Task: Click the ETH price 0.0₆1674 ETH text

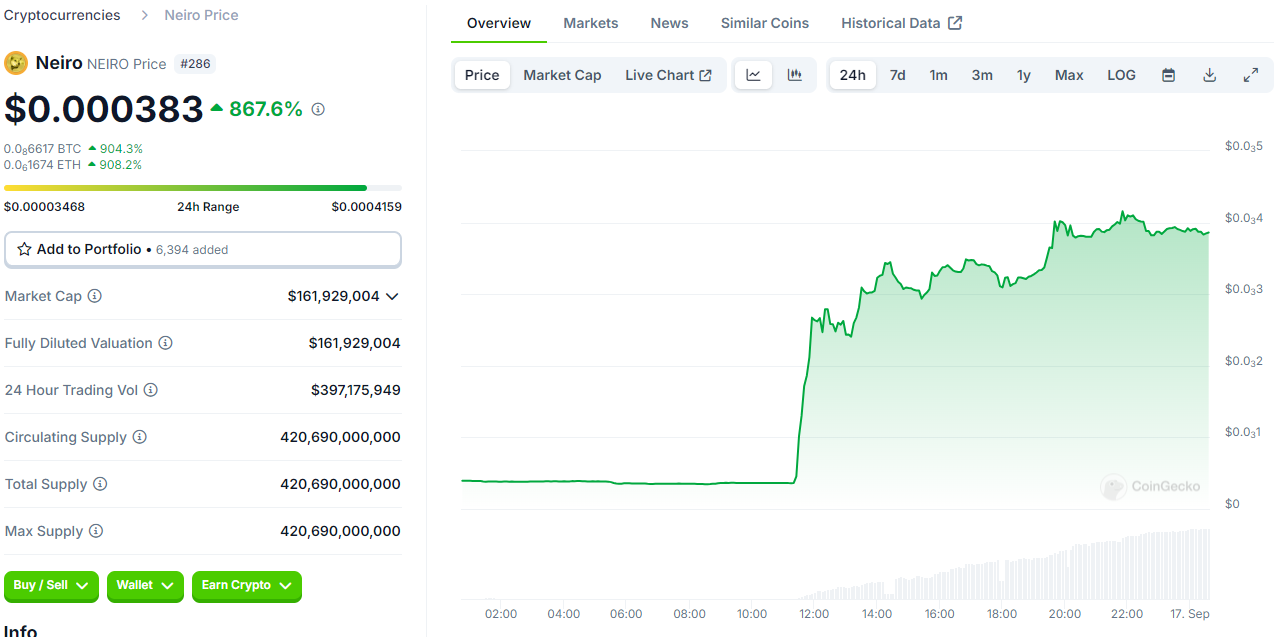Action: click(42, 165)
